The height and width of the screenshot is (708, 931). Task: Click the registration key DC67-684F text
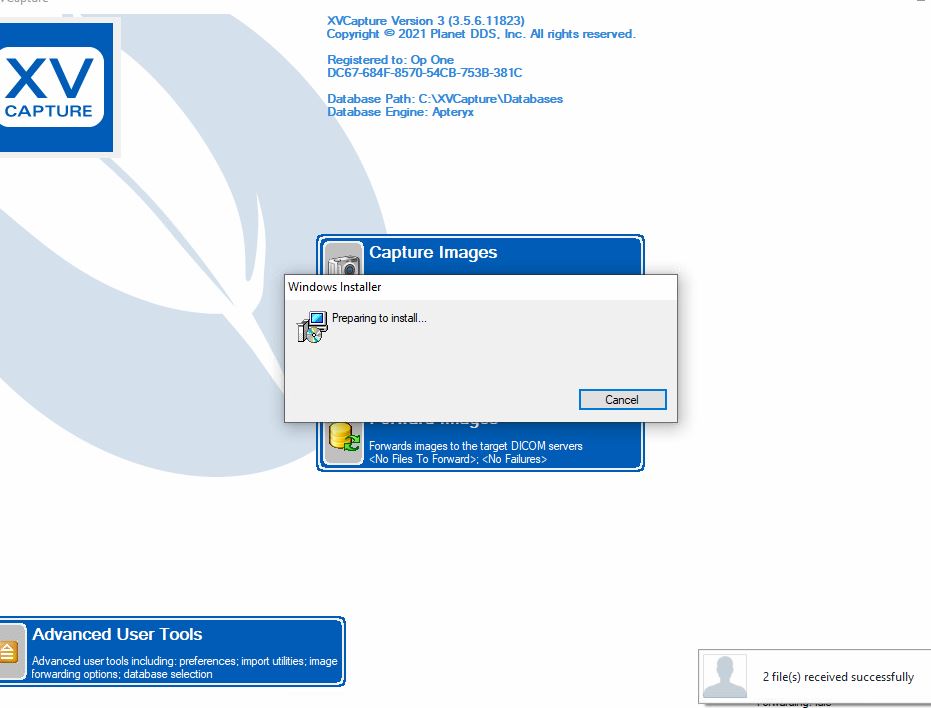click(425, 73)
